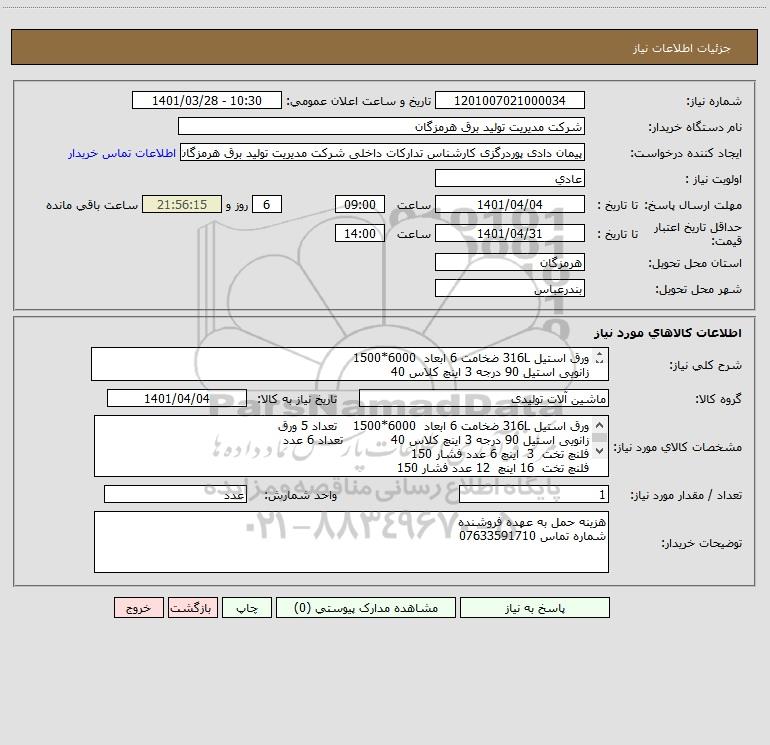The height and width of the screenshot is (745, 770).
Task: Click the deadline time field 09:00
Action: pyautogui.click(x=359, y=205)
